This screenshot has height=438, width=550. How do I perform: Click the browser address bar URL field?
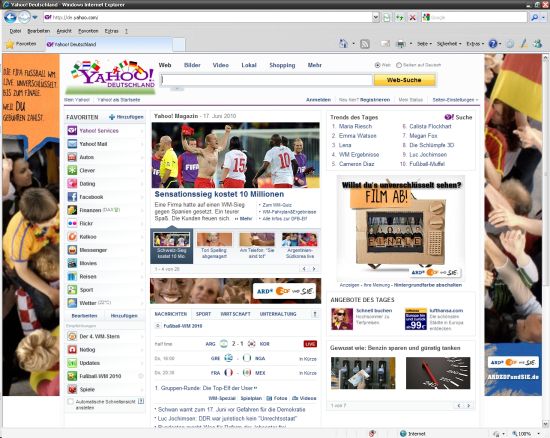[x=208, y=17]
